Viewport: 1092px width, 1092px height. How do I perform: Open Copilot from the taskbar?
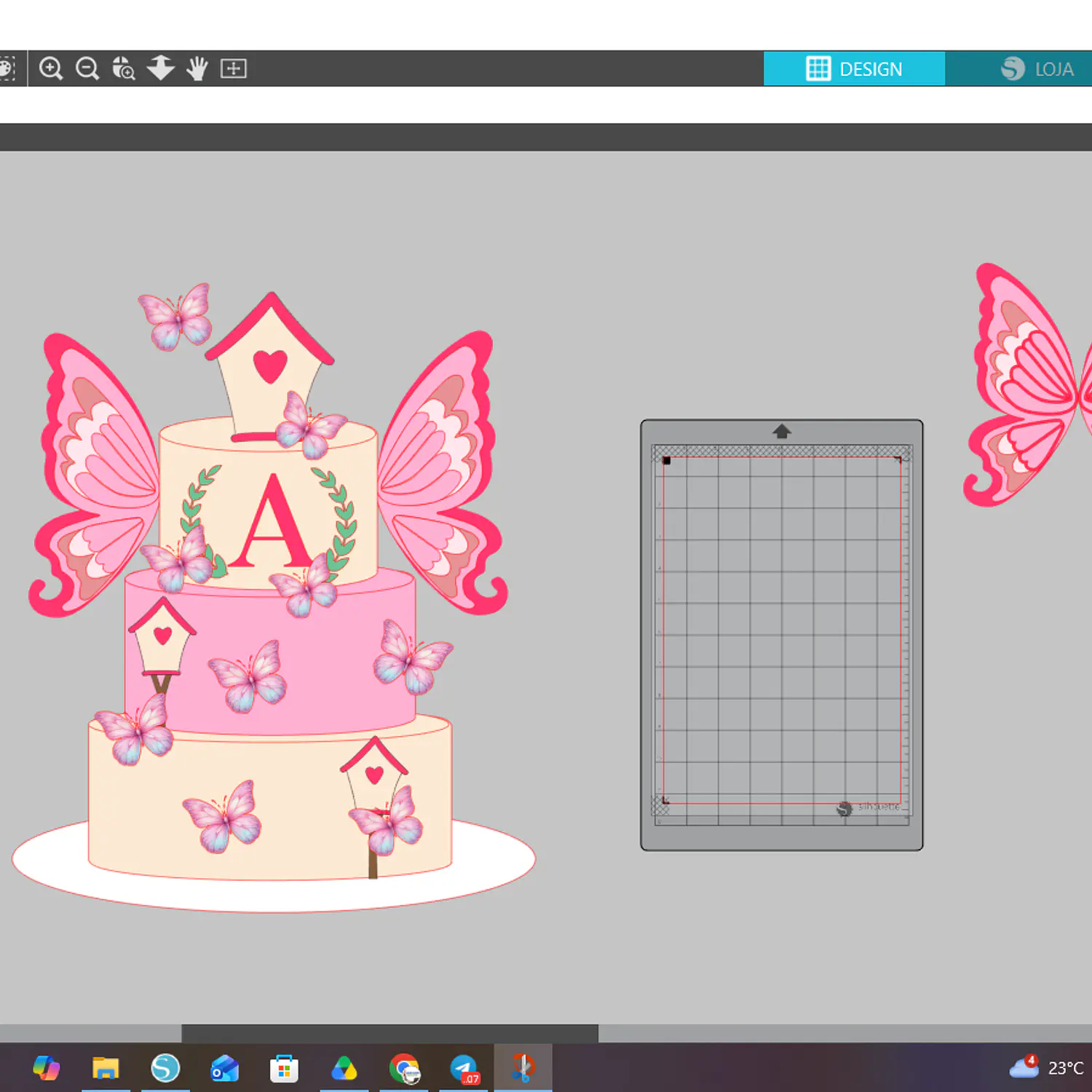click(x=46, y=1068)
